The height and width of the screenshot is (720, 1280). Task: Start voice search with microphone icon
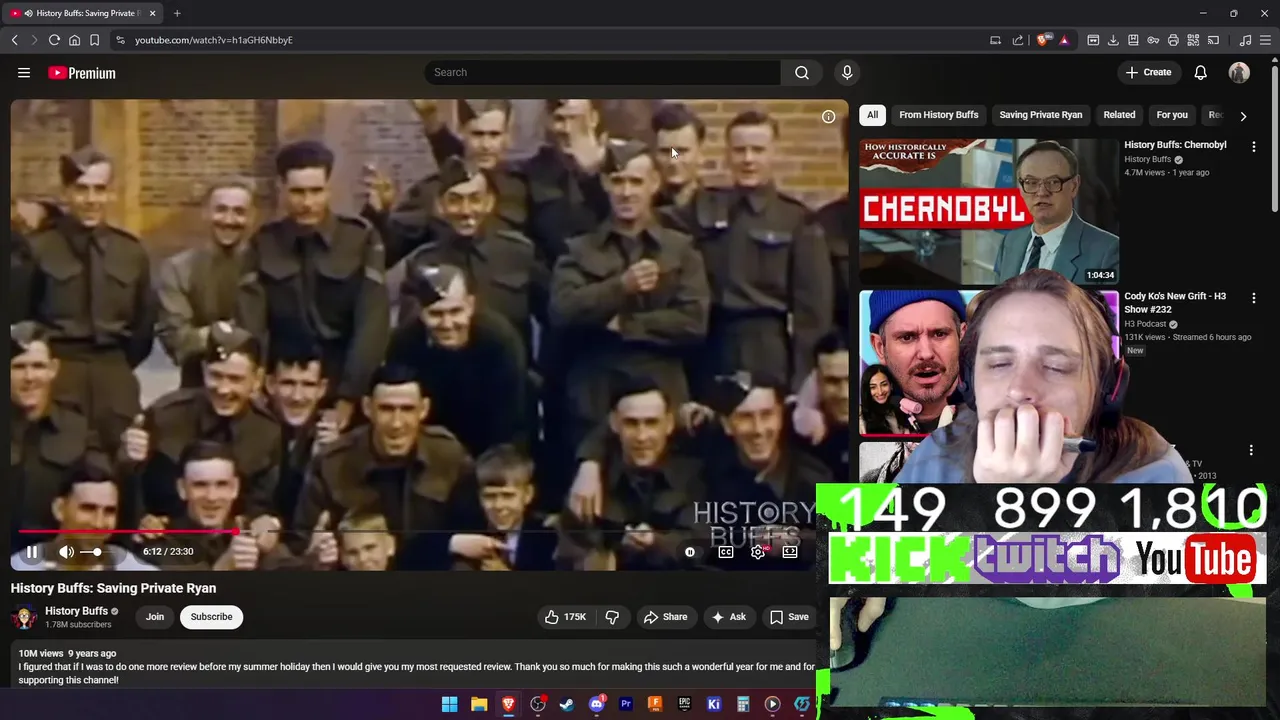point(847,72)
